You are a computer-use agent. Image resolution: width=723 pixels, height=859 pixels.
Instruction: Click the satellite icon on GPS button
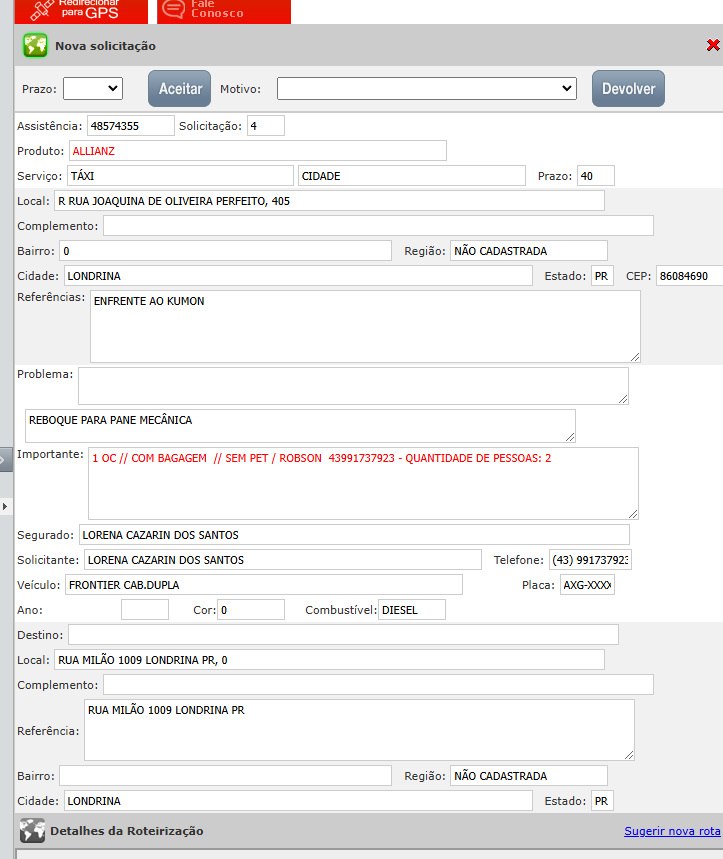coord(41,10)
